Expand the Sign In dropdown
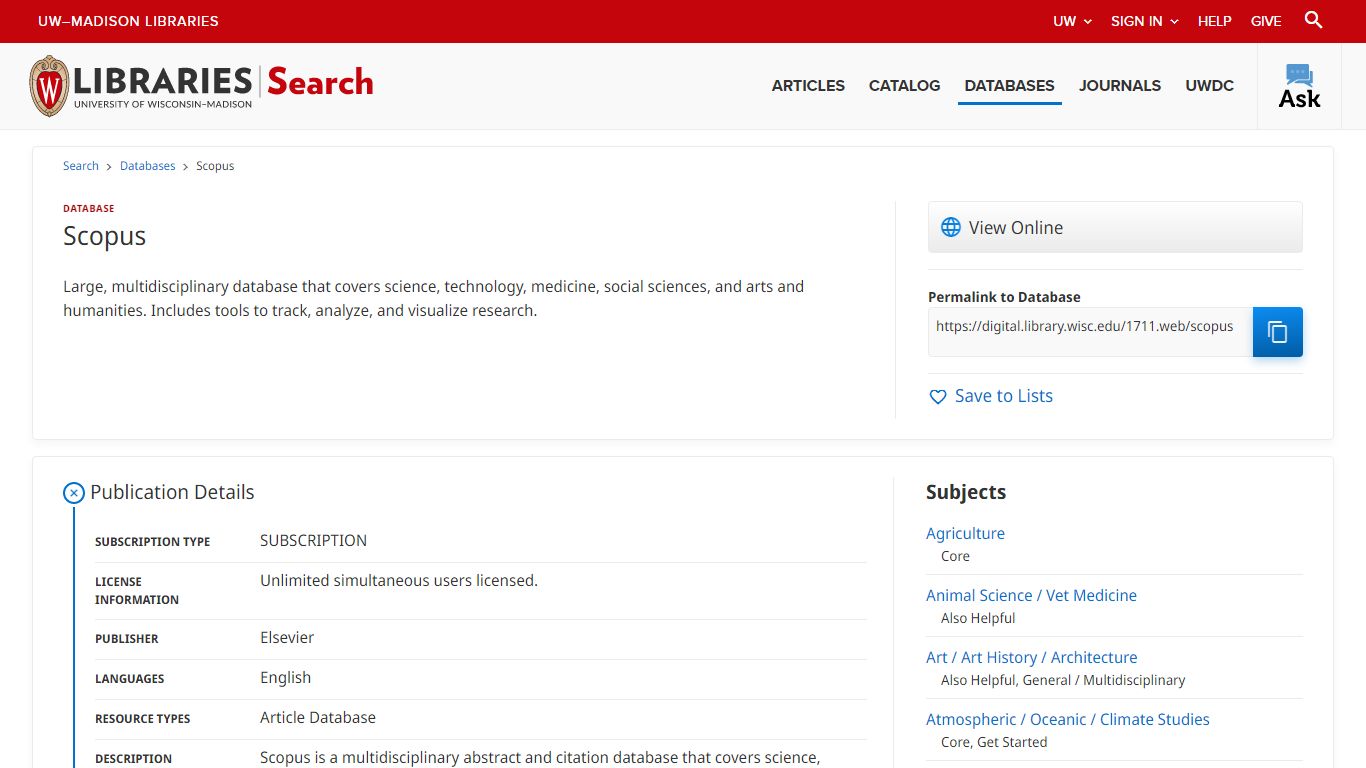The image size is (1366, 768). (1145, 21)
